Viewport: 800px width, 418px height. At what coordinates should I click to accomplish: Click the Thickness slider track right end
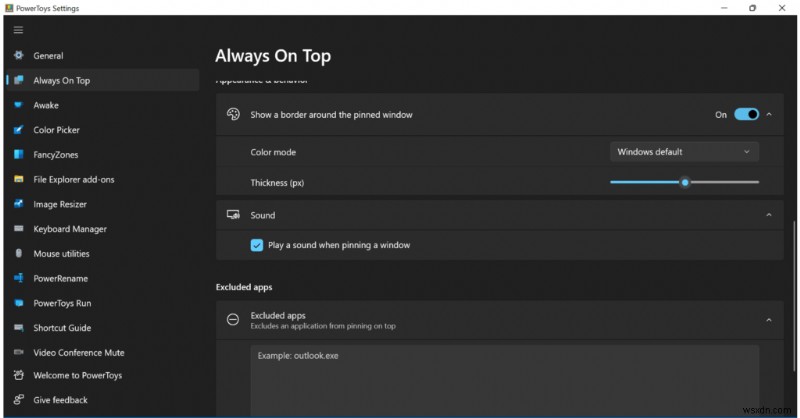click(756, 182)
